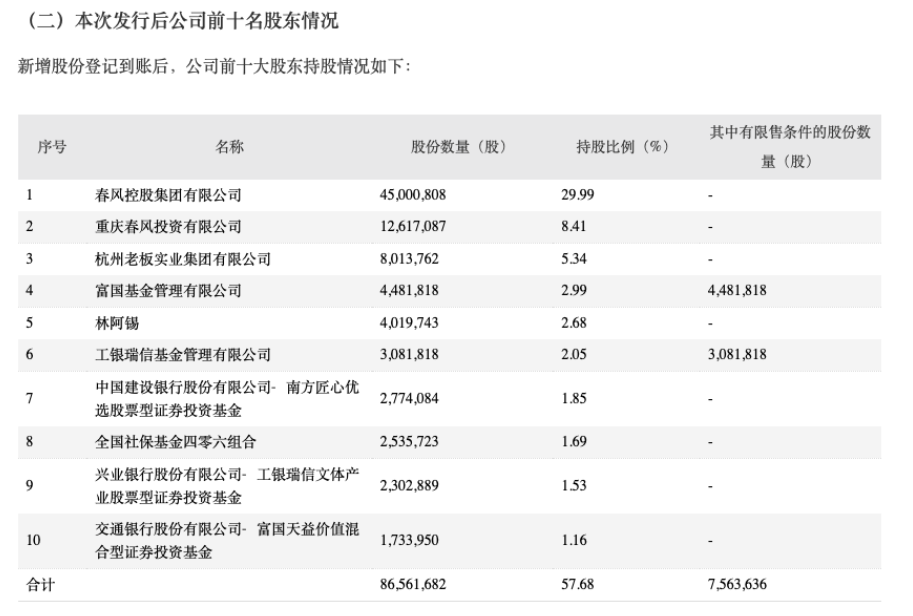
Task: Select the restricted total '7,563,636'
Action: click(x=737, y=585)
